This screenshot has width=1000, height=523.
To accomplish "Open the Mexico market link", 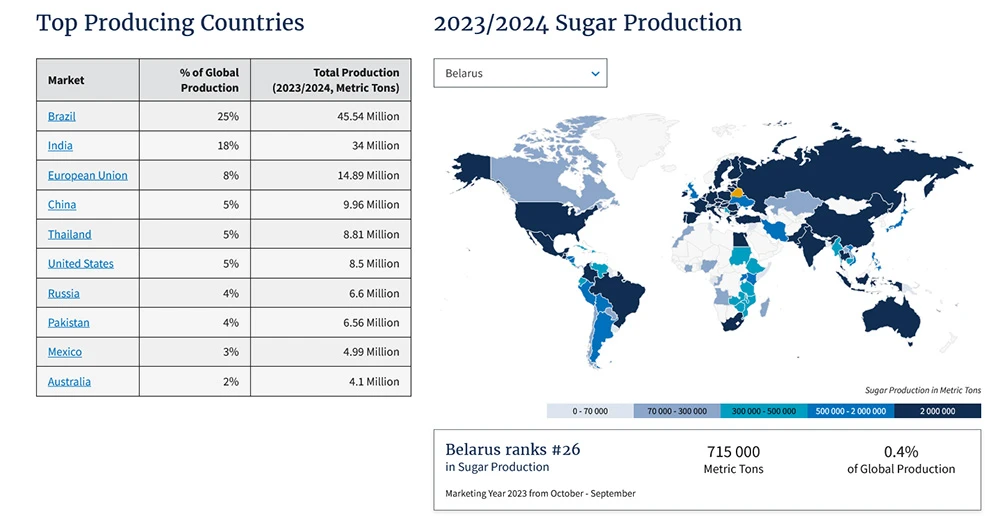I will coord(64,351).
